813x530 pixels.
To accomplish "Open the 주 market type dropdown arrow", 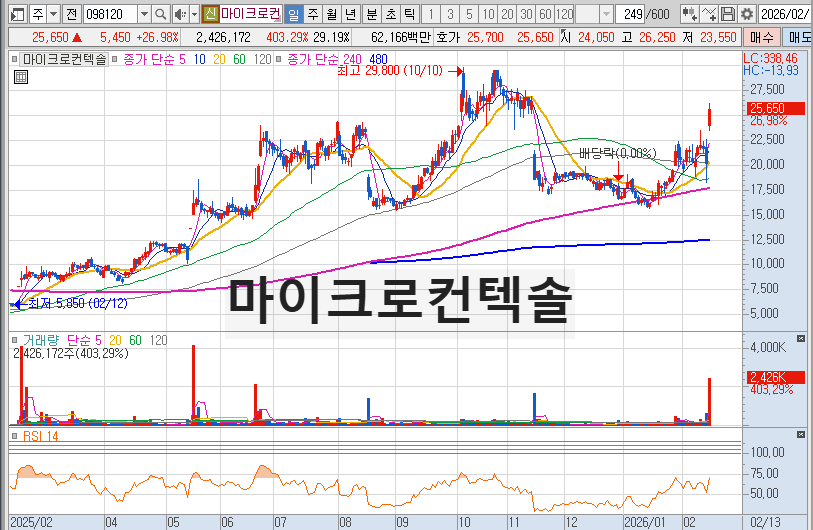I will pos(53,14).
